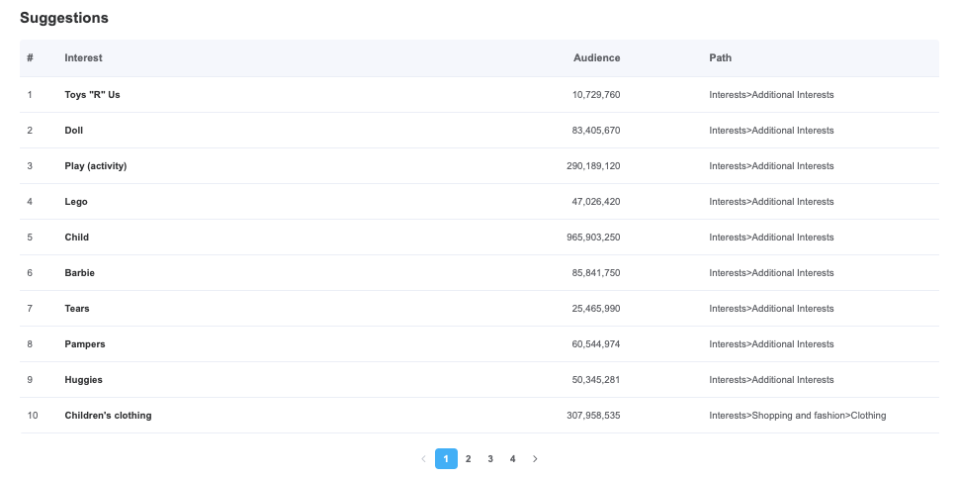The width and height of the screenshot is (960, 479).
Task: Select the Doll interest row
Action: [x=479, y=130]
